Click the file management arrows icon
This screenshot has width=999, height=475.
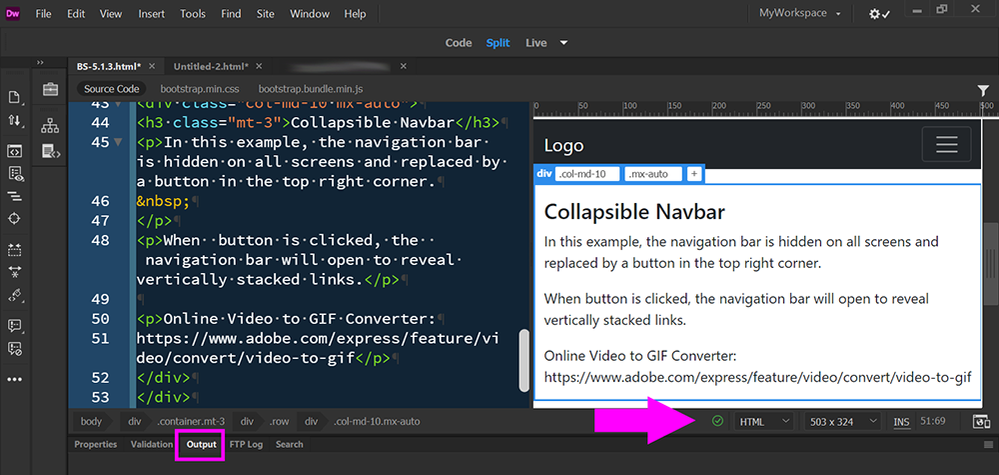[x=15, y=120]
